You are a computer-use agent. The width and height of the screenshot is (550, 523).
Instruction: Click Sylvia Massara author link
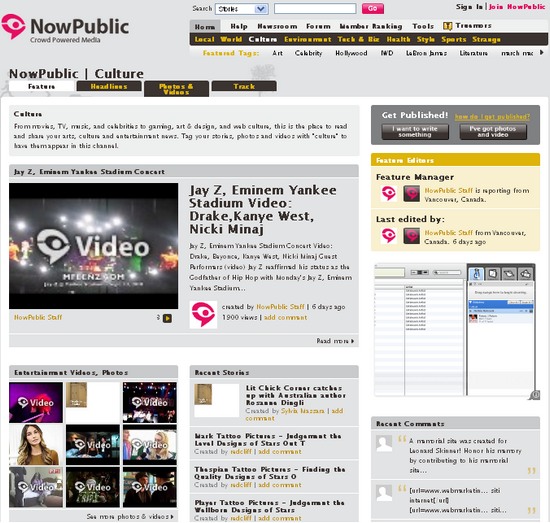point(303,411)
